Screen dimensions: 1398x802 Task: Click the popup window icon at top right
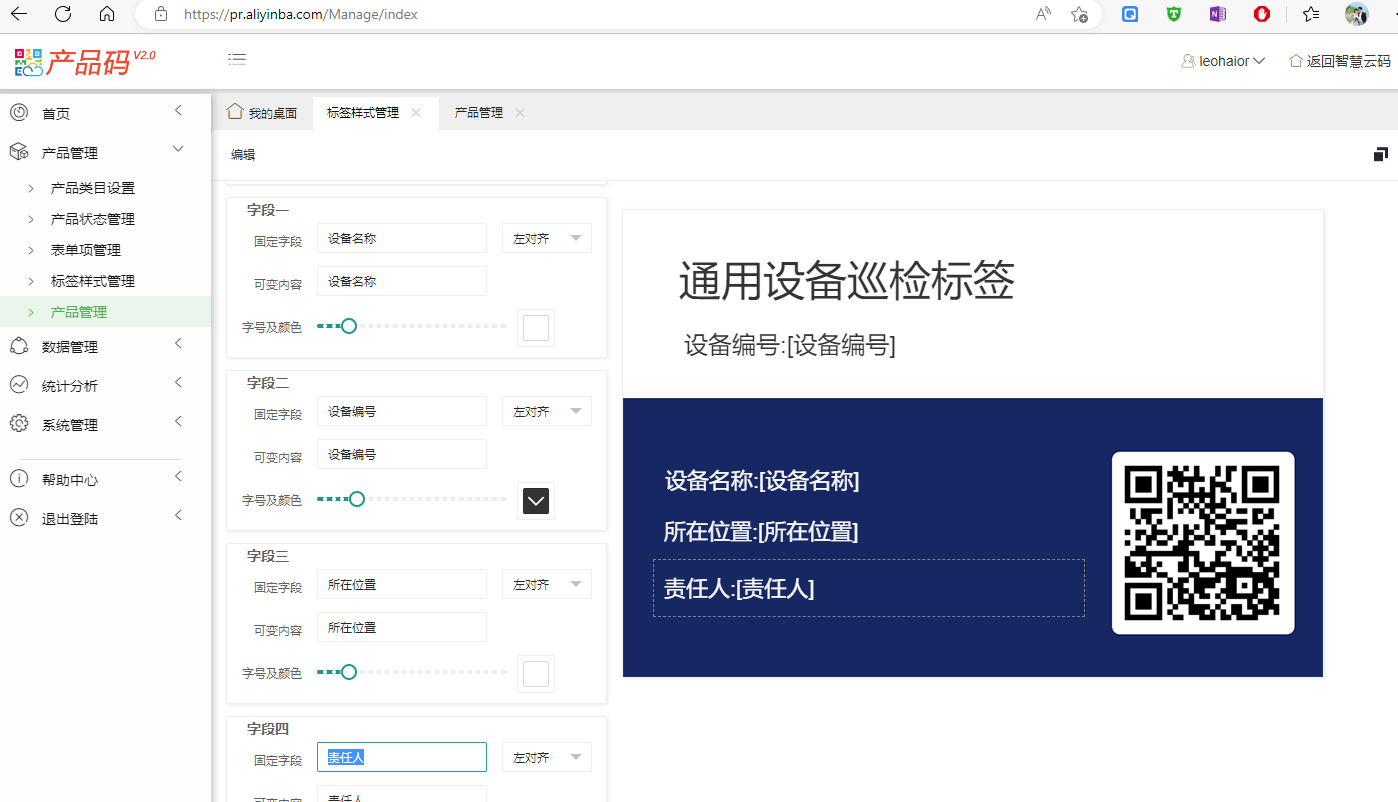[x=1380, y=154]
